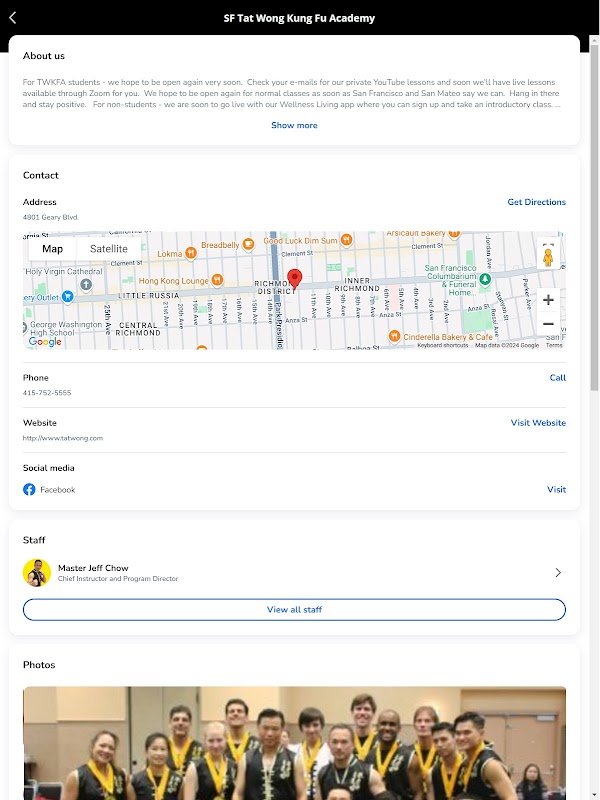Select website URL http://www.tatwong.com
The height and width of the screenshot is (800, 600).
click(x=63, y=438)
